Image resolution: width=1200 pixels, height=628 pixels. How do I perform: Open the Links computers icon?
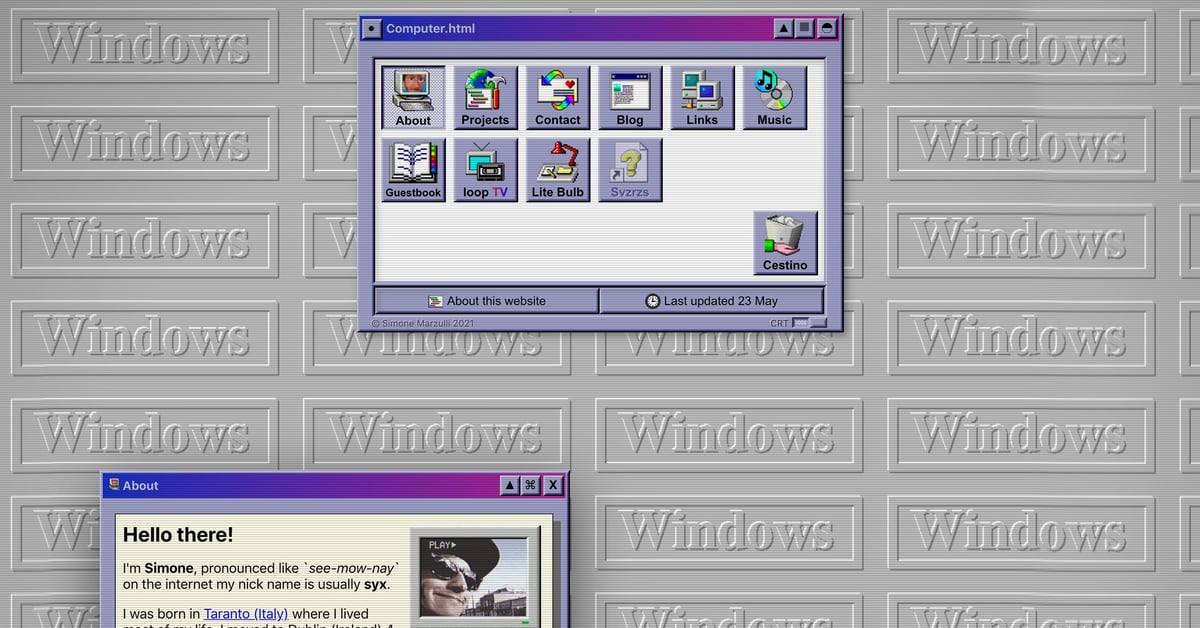click(x=702, y=98)
